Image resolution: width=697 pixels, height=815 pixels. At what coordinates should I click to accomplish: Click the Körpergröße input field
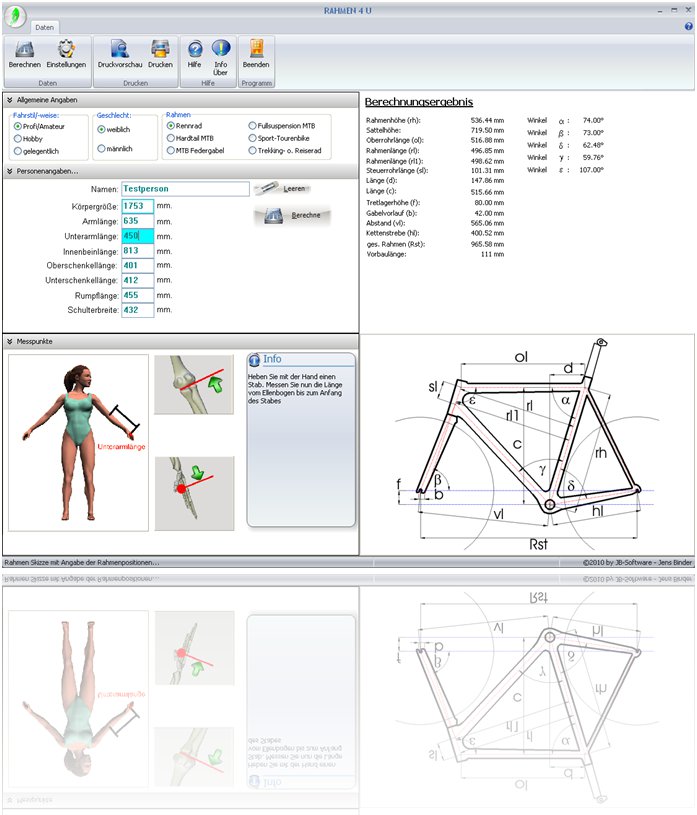coord(137,205)
